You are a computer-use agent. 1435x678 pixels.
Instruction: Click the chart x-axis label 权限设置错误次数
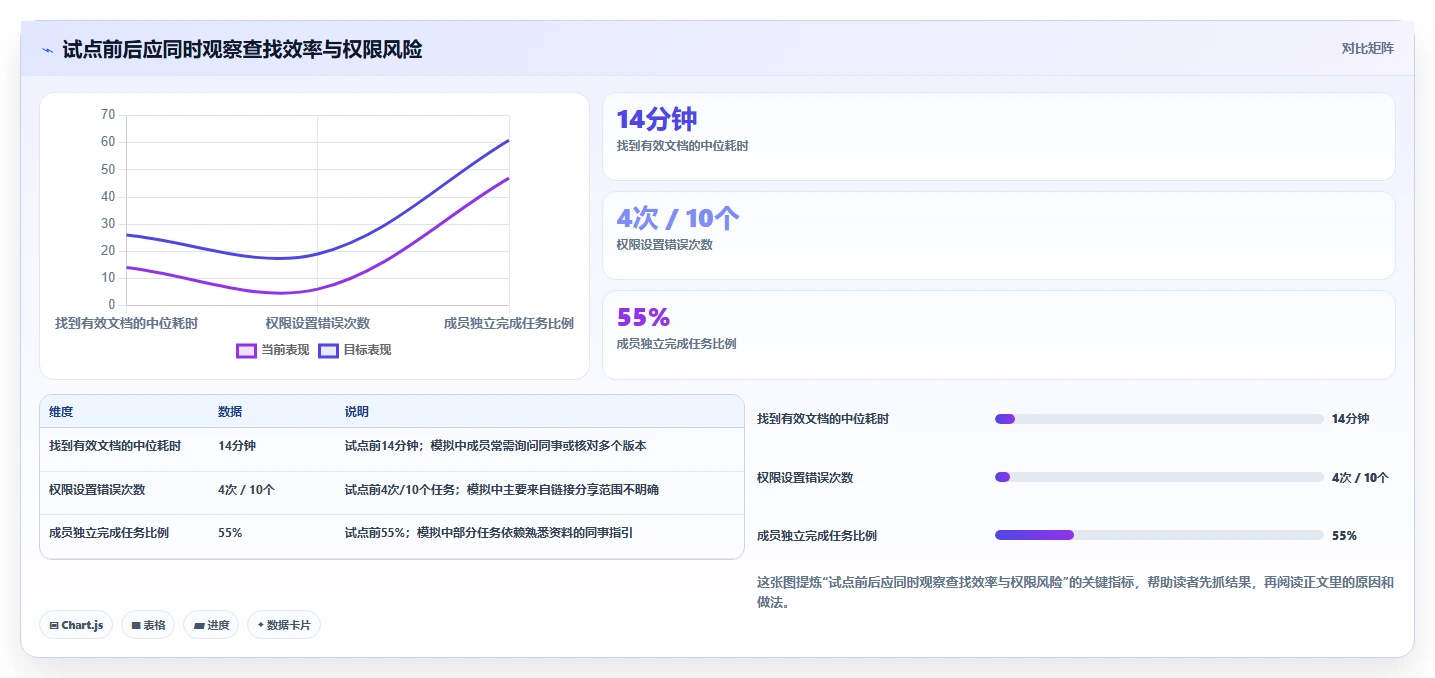point(318,323)
